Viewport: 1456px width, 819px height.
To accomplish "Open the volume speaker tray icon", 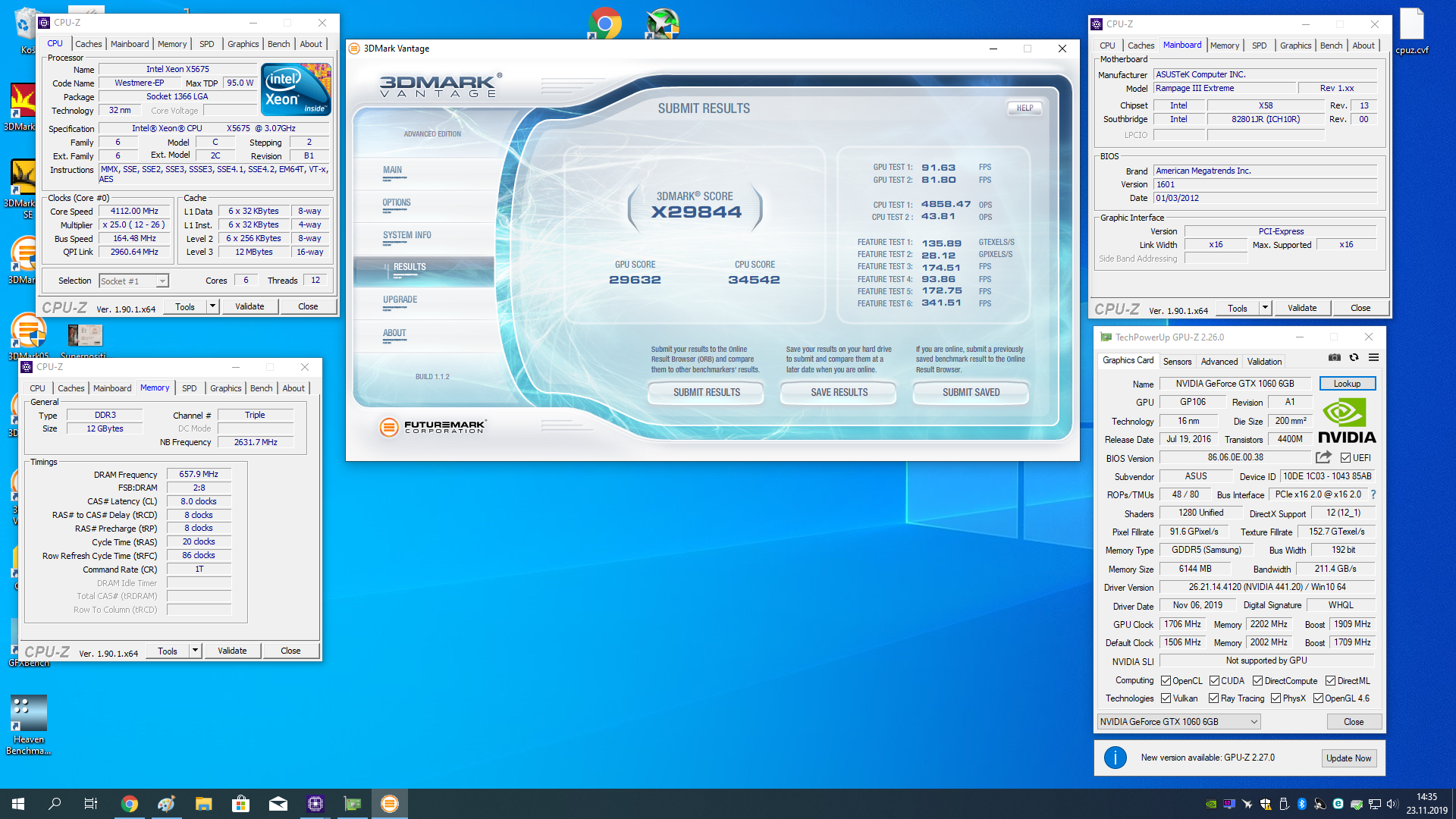I will pos(1392,804).
